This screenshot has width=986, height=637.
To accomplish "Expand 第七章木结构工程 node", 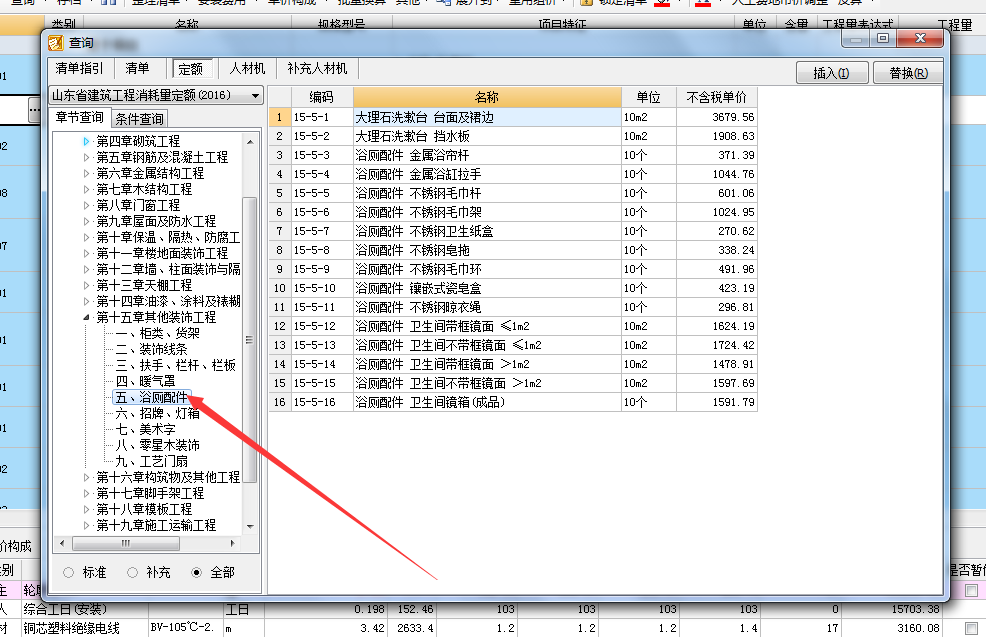I will click(x=87, y=189).
